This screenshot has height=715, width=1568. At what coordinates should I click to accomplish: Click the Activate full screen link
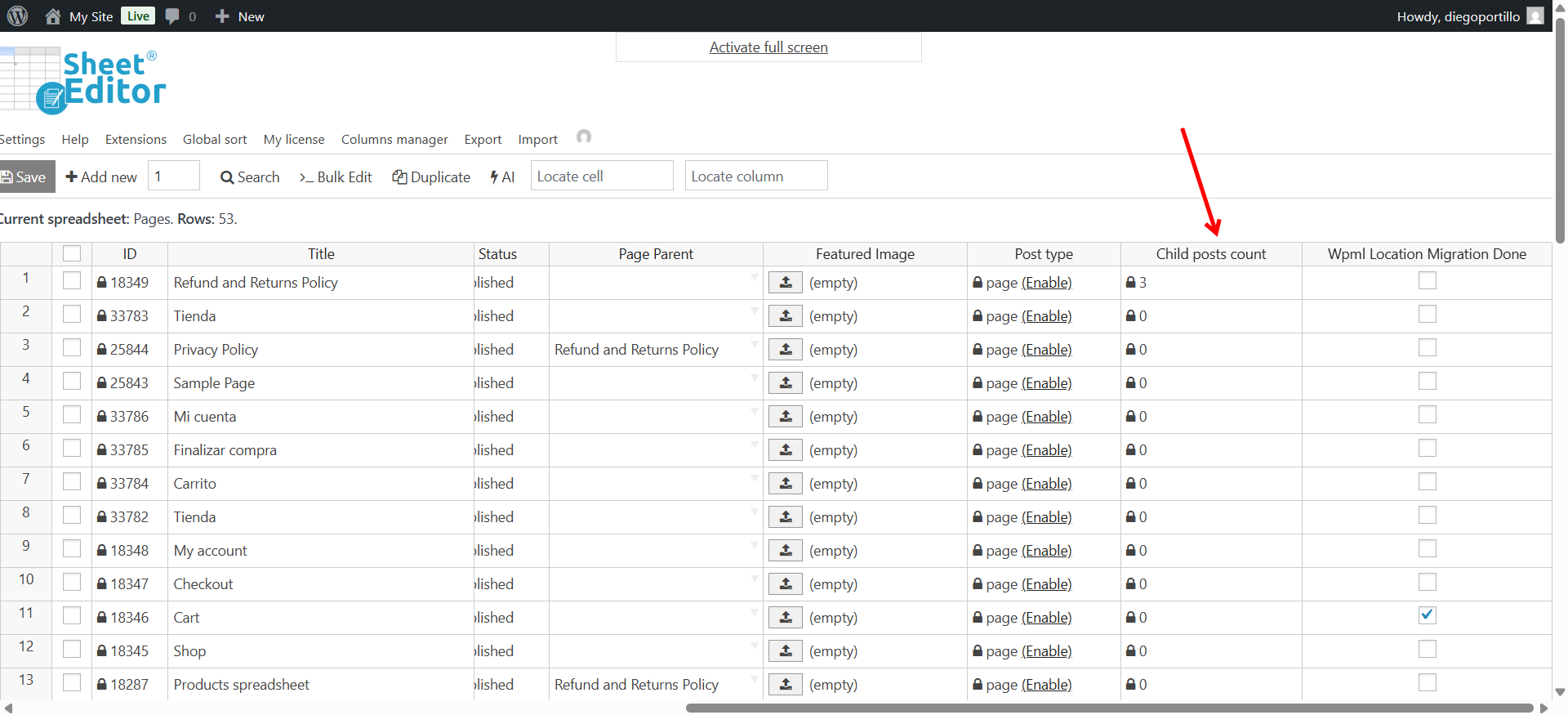coord(768,47)
